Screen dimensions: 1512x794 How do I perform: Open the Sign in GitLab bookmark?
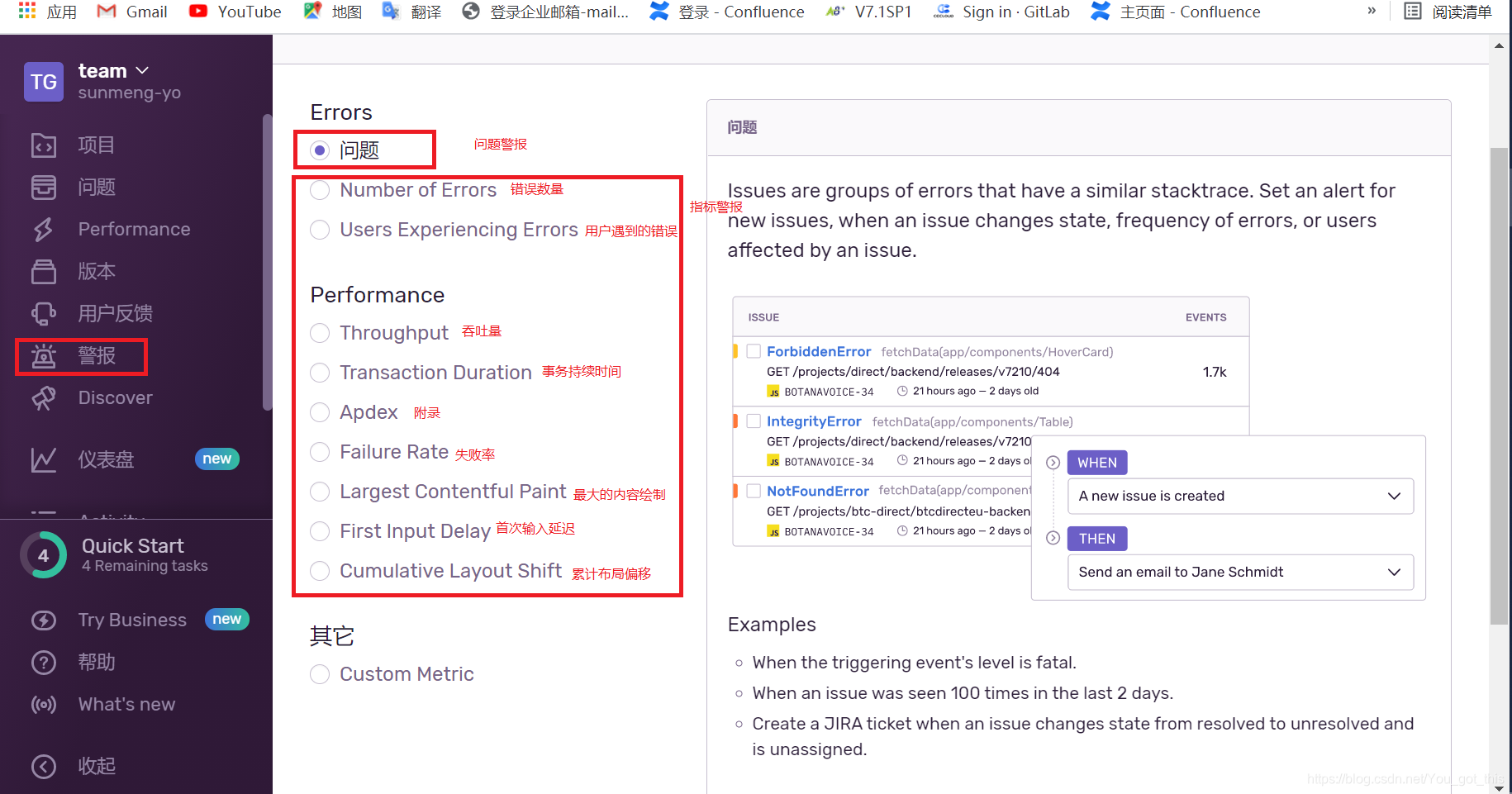click(1001, 12)
